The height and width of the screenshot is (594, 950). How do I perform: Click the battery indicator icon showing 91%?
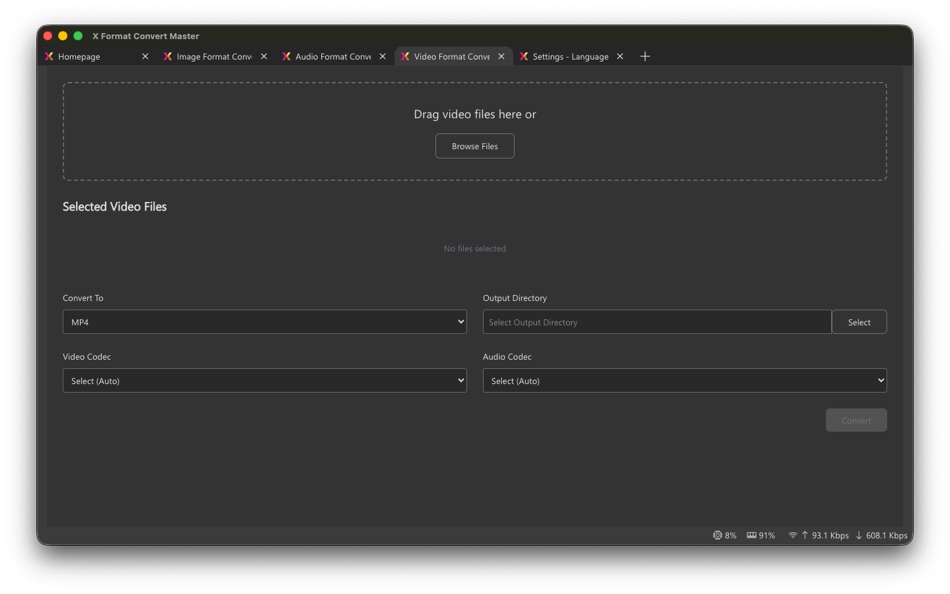tap(750, 535)
